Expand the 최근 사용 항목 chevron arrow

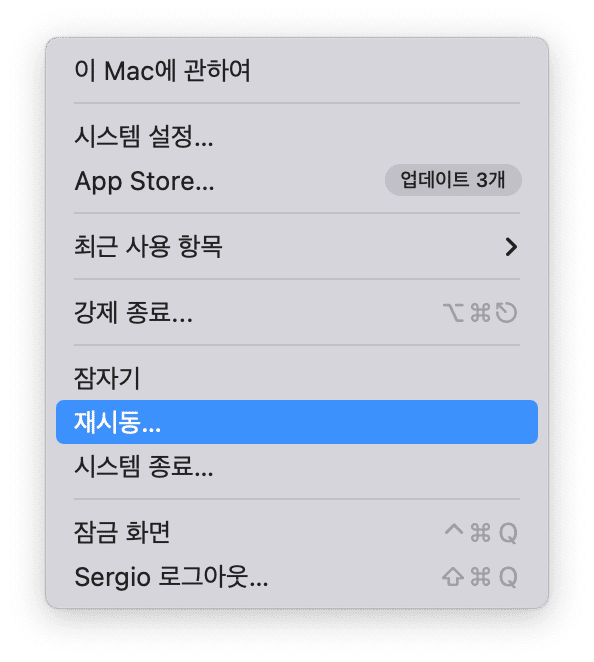pos(511,247)
